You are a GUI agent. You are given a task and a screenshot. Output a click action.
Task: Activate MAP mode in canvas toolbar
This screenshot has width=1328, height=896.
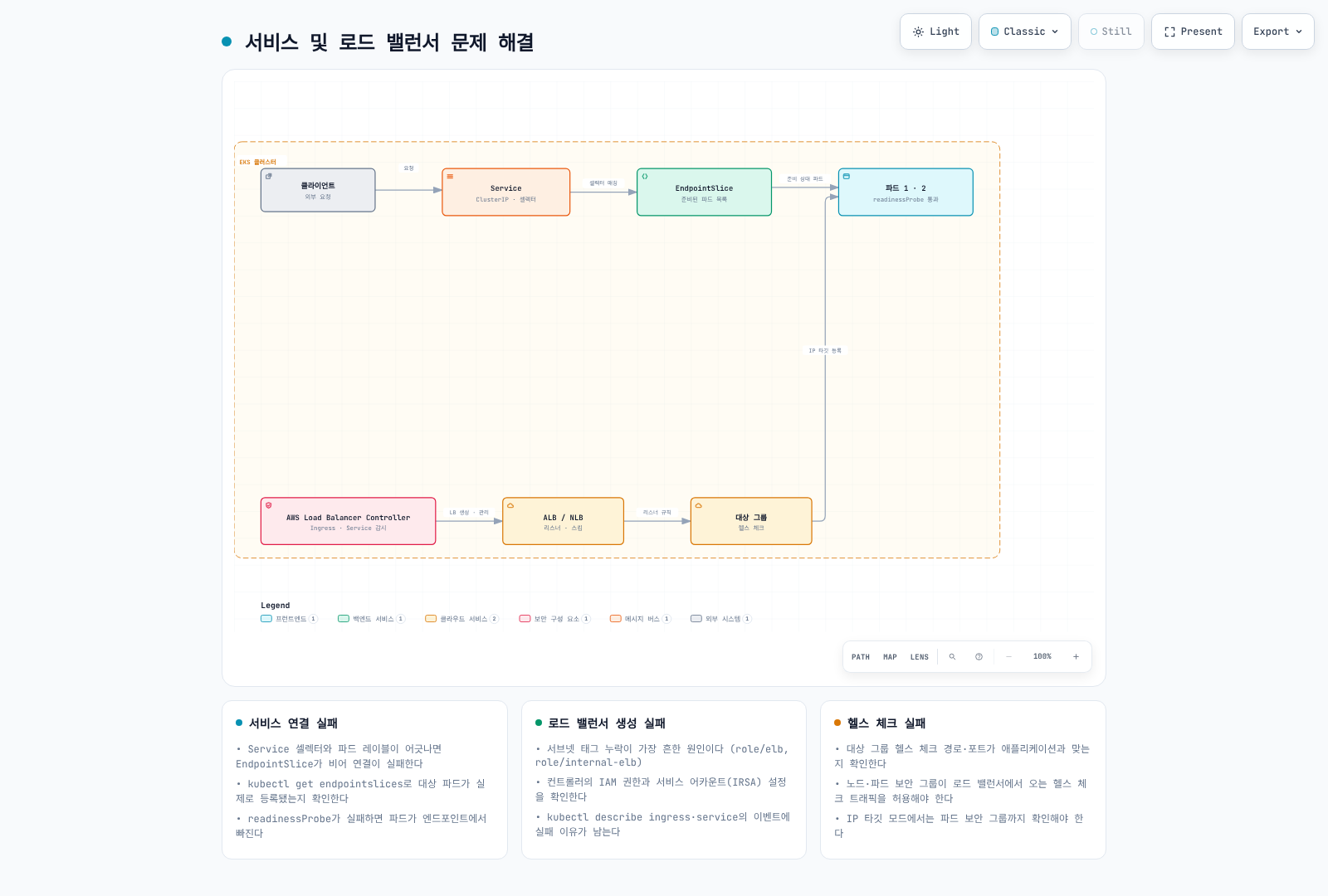click(x=890, y=657)
